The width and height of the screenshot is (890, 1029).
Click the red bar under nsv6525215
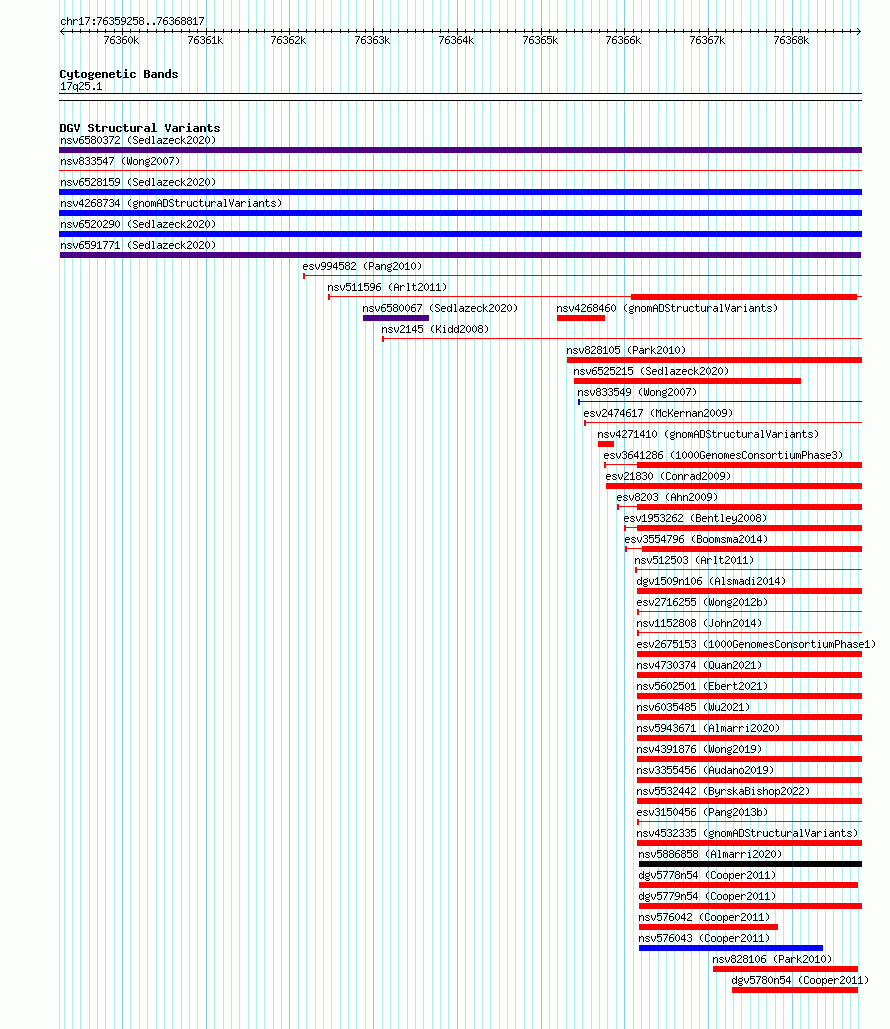pos(687,381)
